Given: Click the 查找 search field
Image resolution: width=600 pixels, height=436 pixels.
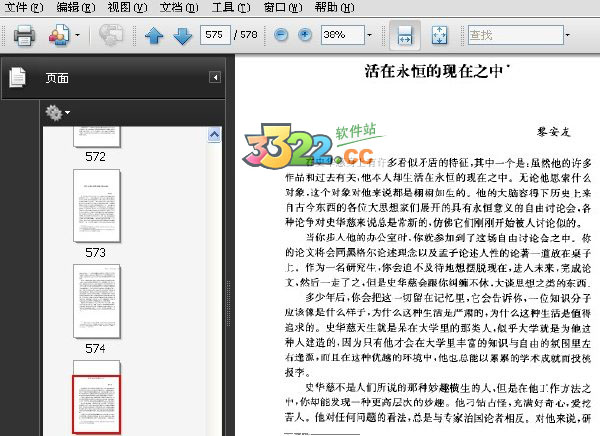Looking at the screenshot, I should coord(510,36).
